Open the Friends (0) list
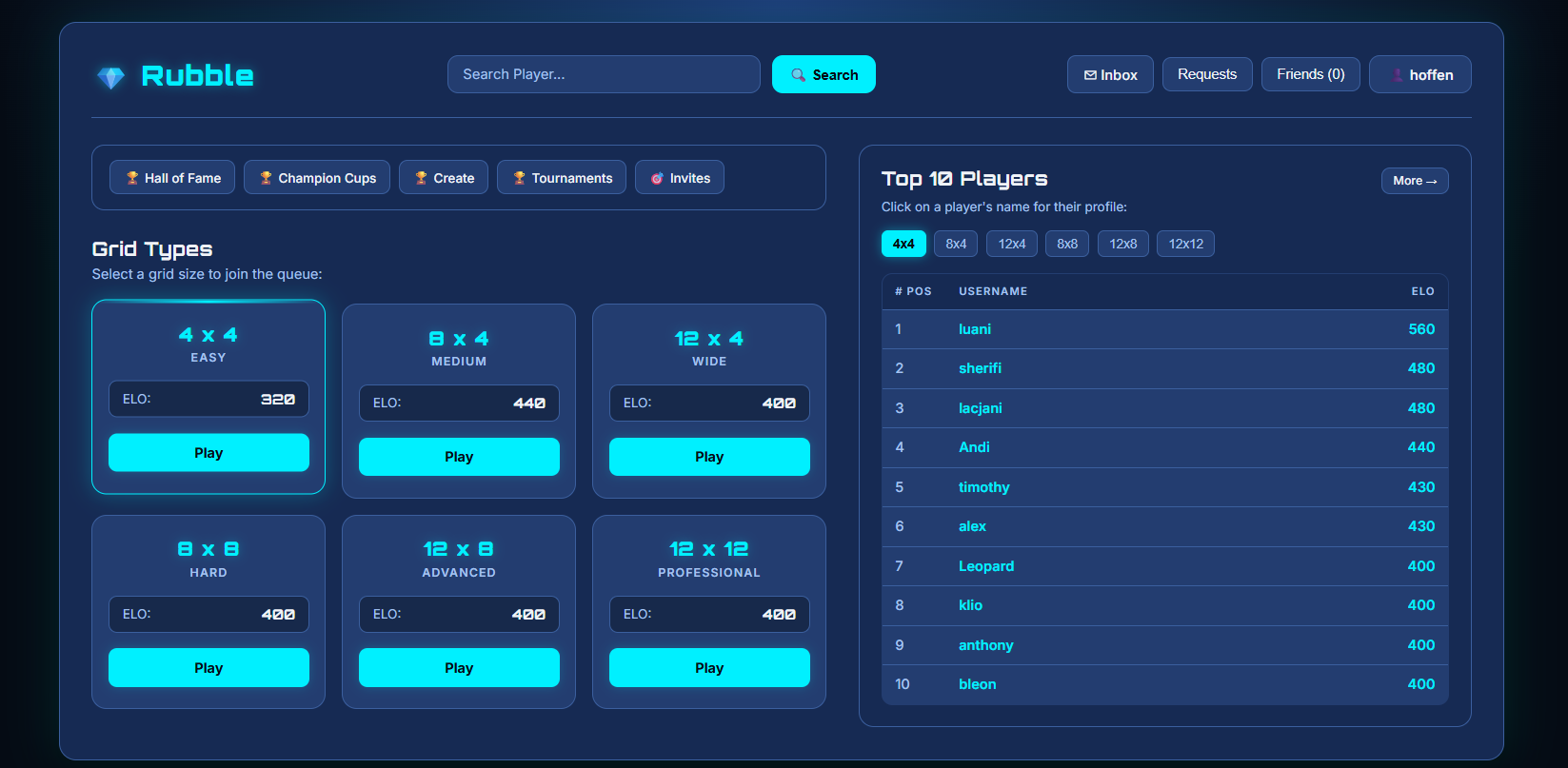 click(x=1311, y=74)
